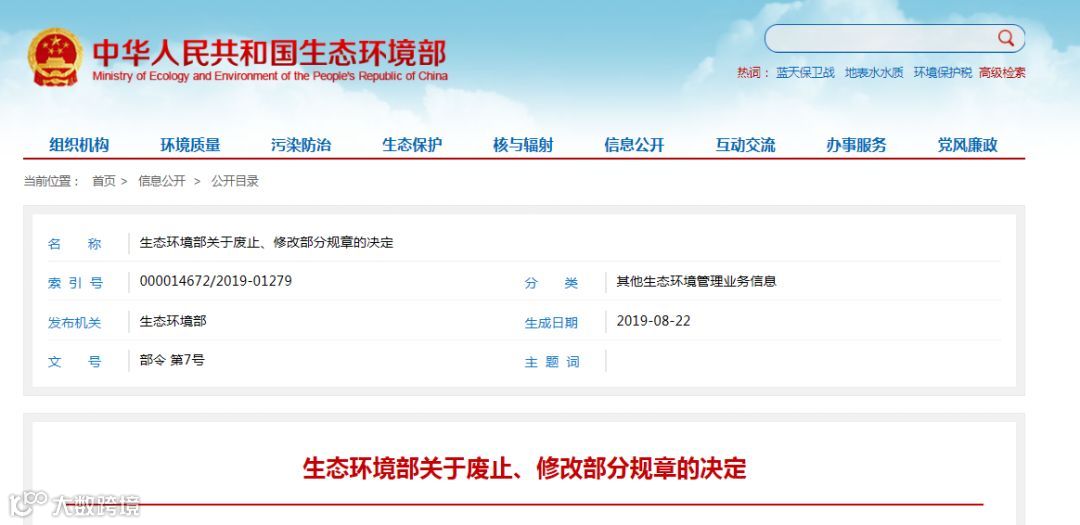Open the 组织机构 menu
Screen dimensions: 1080x525
(79, 145)
